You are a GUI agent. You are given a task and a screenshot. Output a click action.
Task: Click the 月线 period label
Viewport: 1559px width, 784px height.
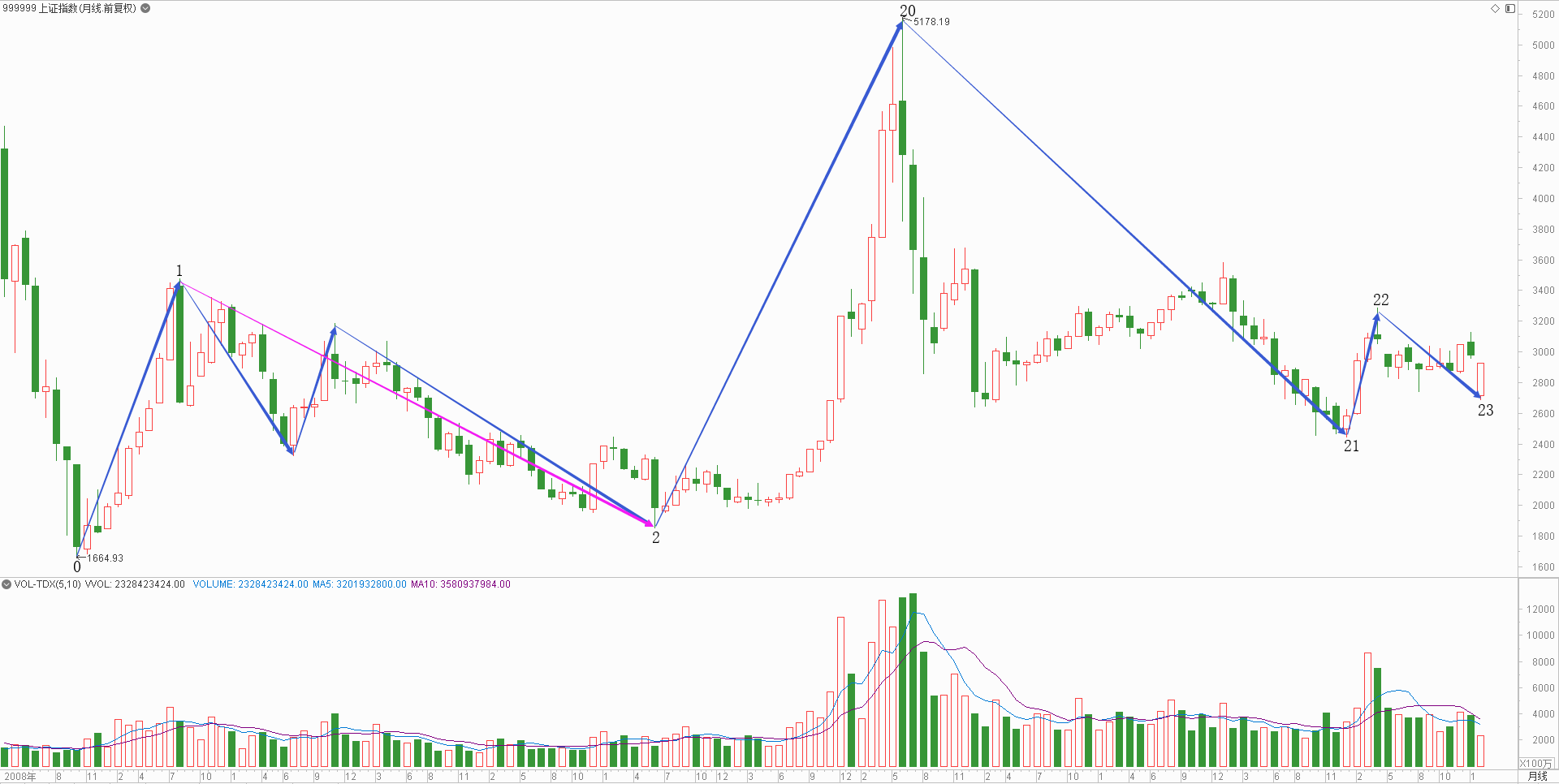(x=1538, y=777)
